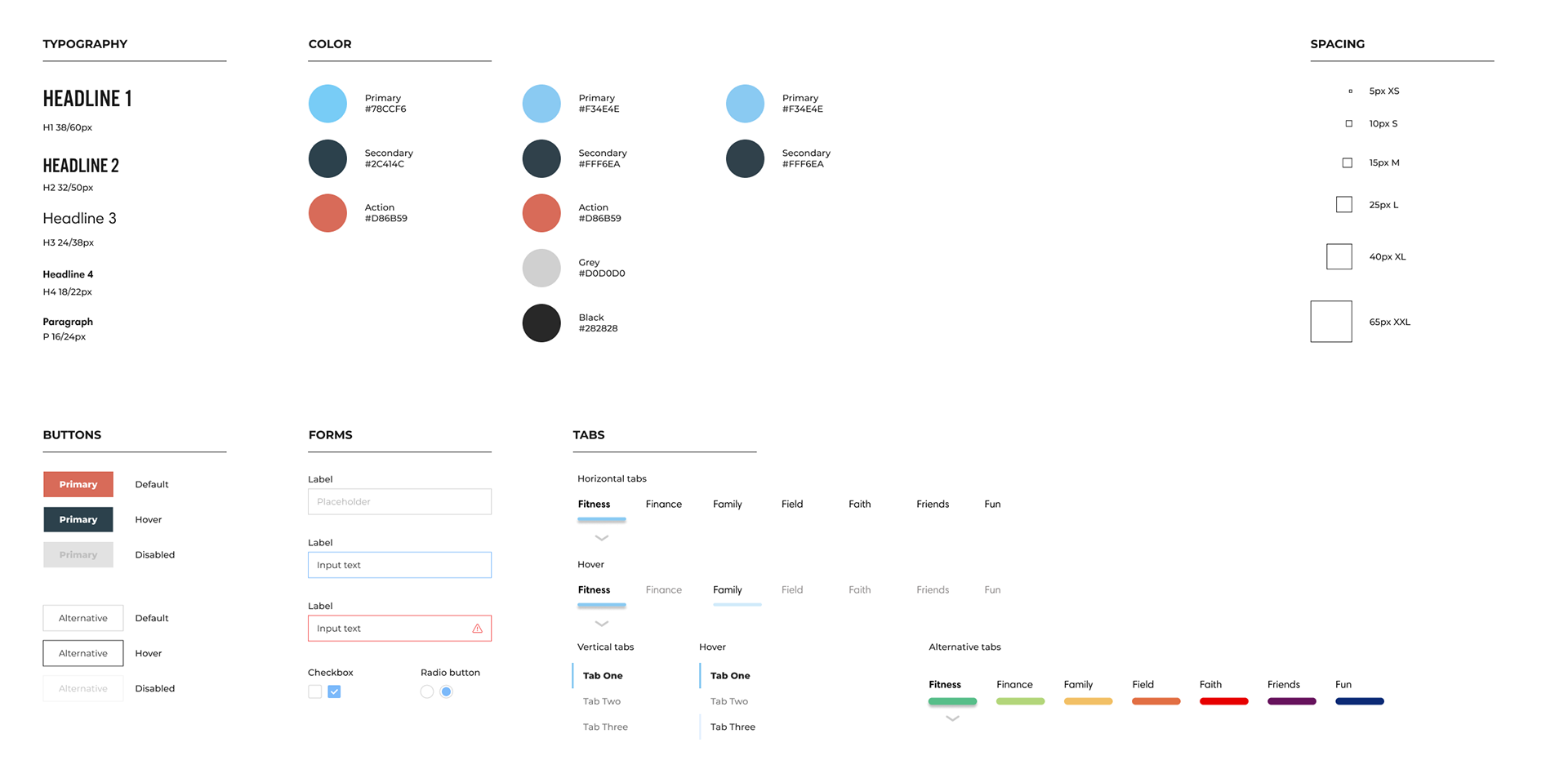The width and height of the screenshot is (1568, 778).
Task: Click the TYPOGRAPHY section heading
Action: [85, 44]
